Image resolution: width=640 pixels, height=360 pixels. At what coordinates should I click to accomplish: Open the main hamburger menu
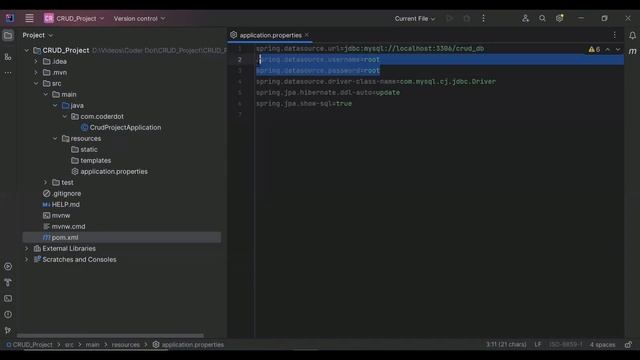[x=29, y=18]
